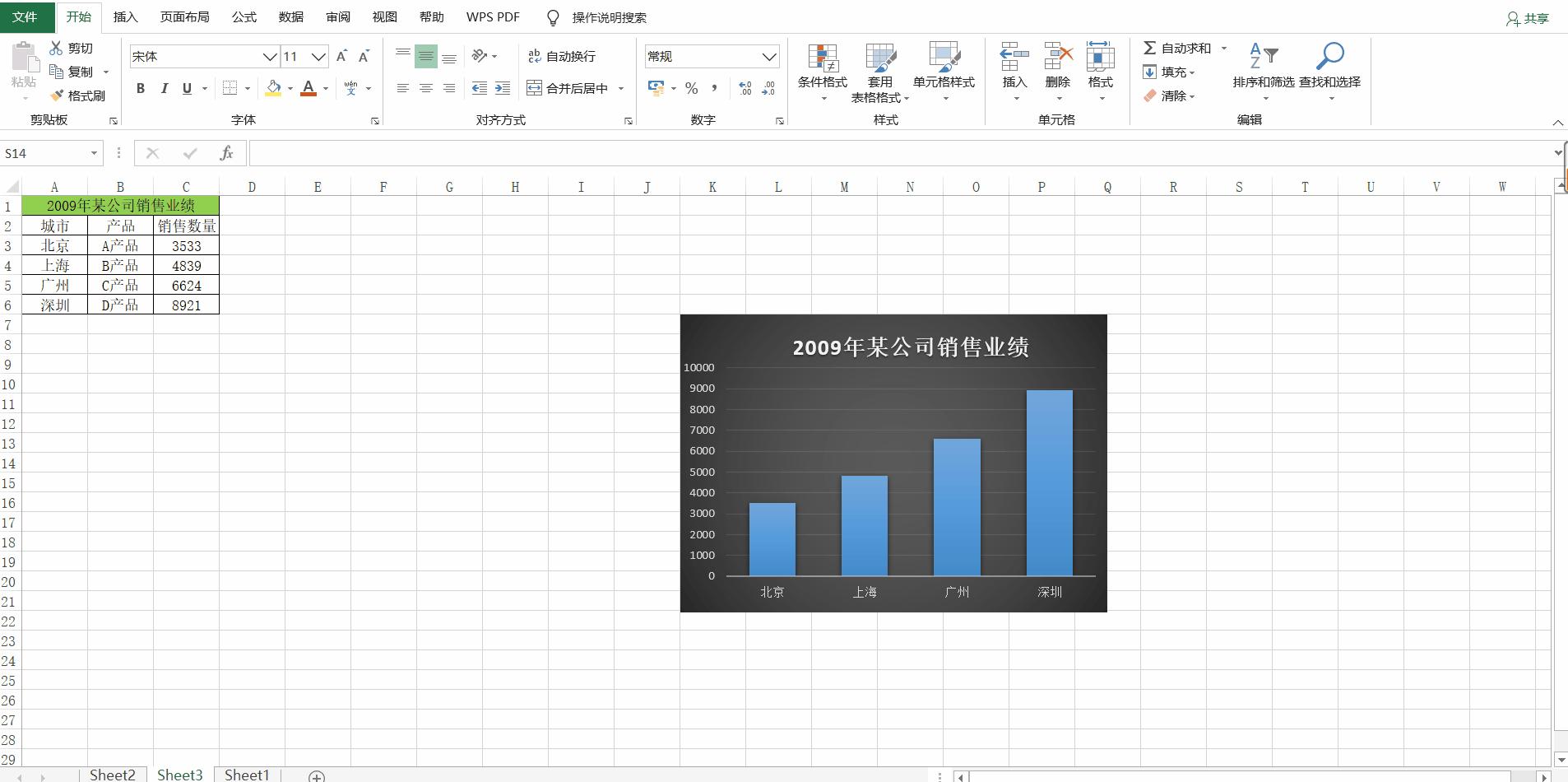Apply percentage format with the % icon
Image resolution: width=1568 pixels, height=782 pixels.
[692, 88]
